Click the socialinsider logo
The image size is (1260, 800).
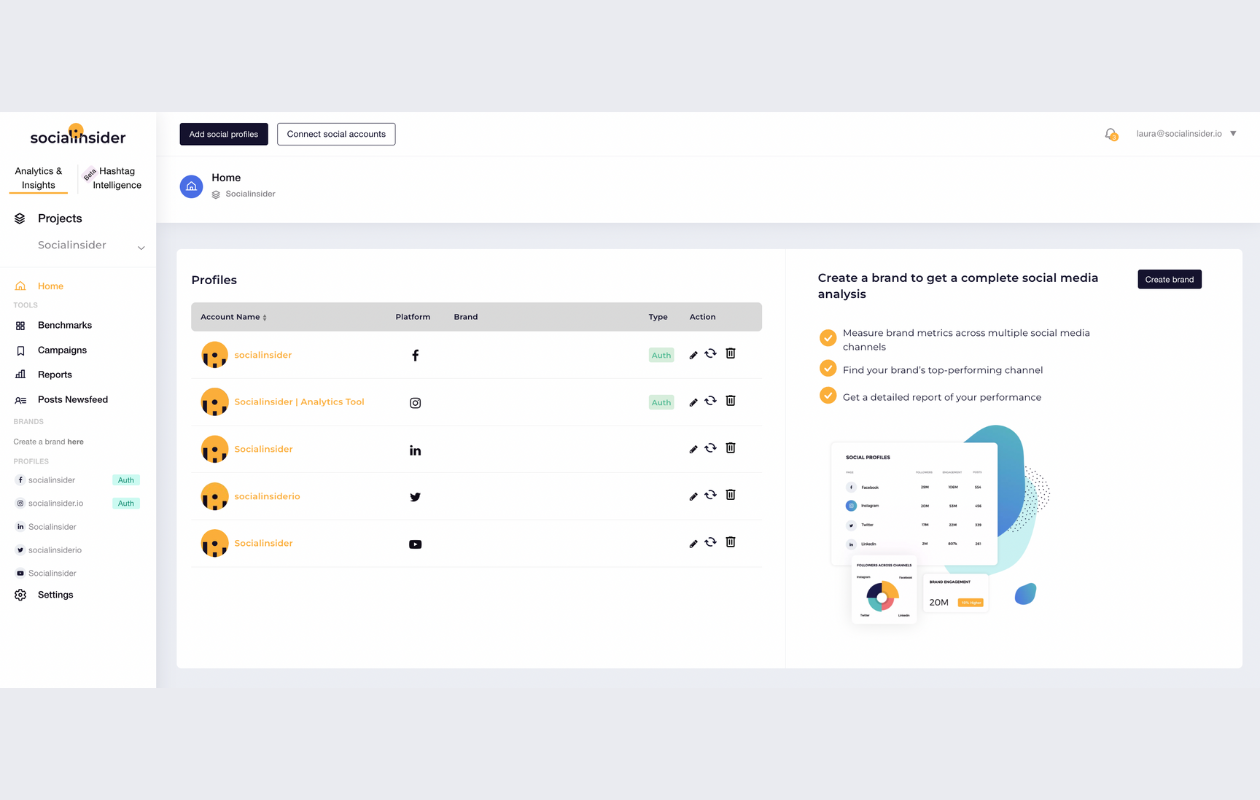(x=78, y=135)
